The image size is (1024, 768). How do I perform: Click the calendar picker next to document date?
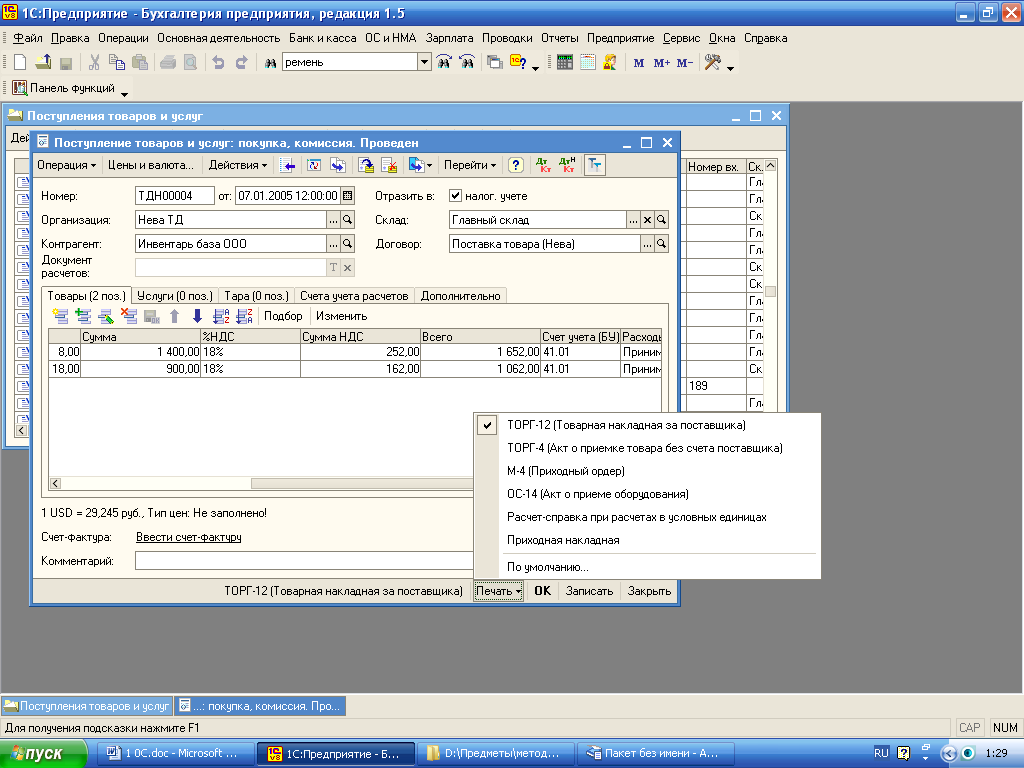pyautogui.click(x=348, y=195)
